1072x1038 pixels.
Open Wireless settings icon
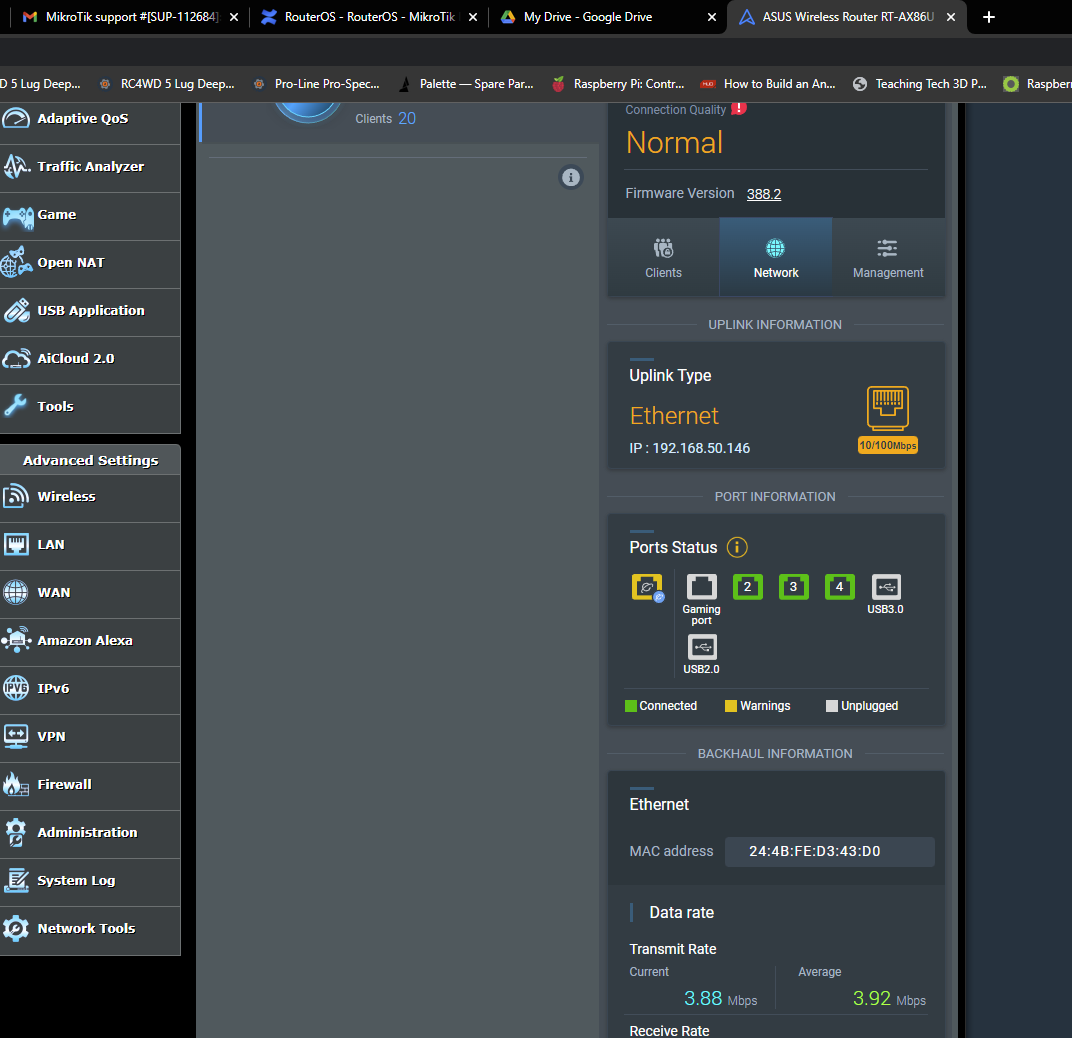(x=16, y=496)
